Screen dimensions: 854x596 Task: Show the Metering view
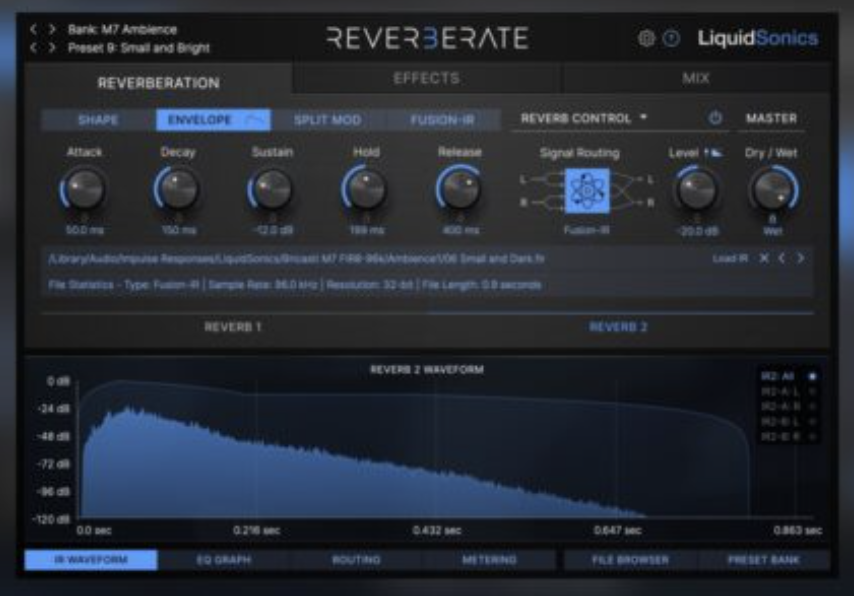tap(489, 560)
